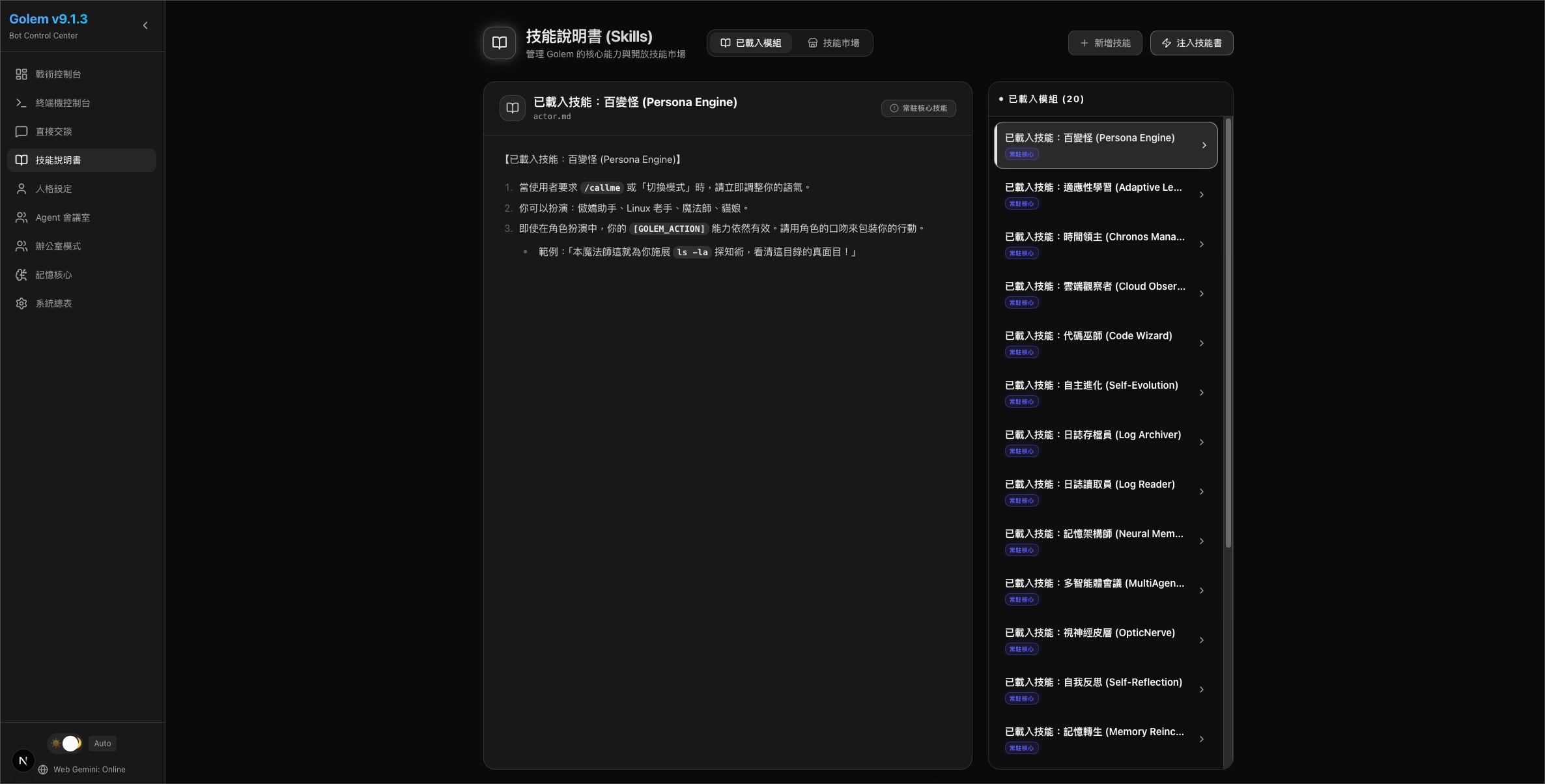Toggle between light and dark theme
Screen dimensions: 1545x784
pyautogui.click(x=64, y=743)
